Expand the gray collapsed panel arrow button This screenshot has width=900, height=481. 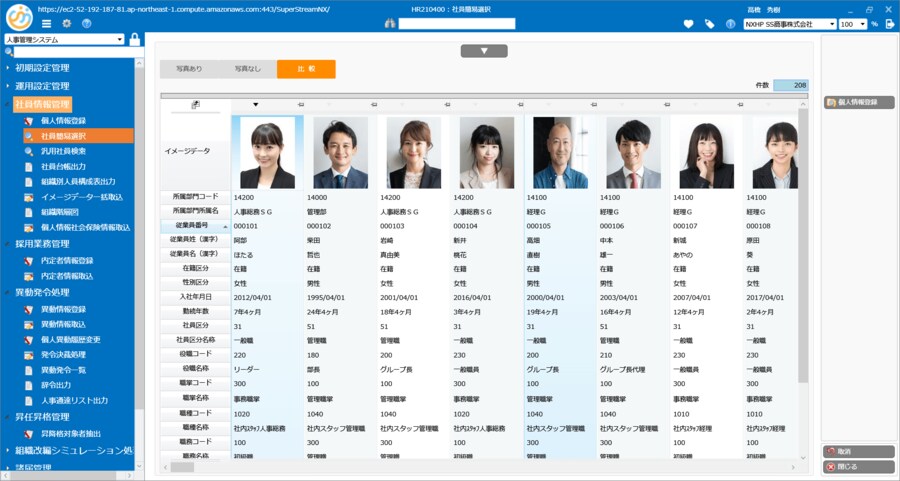[485, 50]
